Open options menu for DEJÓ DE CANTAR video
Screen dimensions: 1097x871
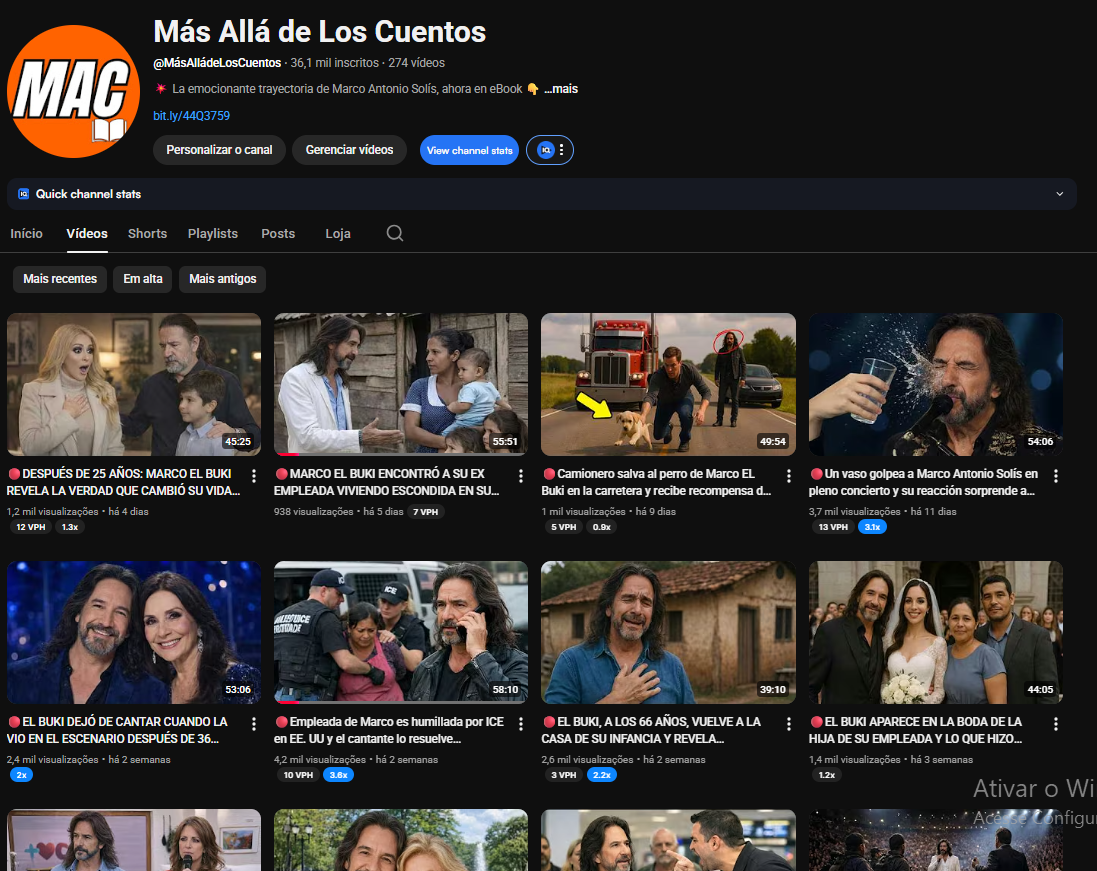(x=254, y=723)
